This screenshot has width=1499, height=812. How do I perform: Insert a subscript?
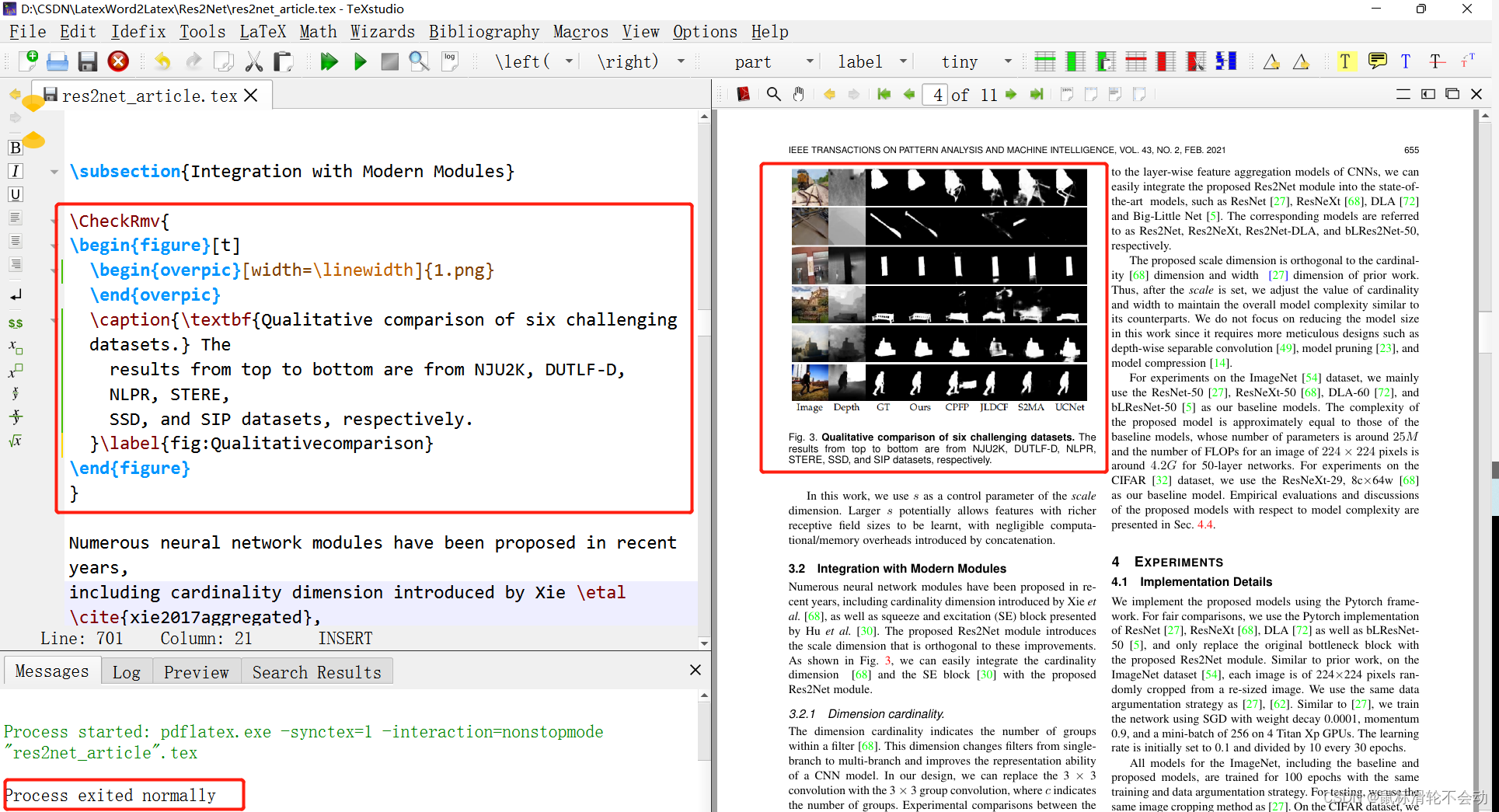[x=15, y=347]
